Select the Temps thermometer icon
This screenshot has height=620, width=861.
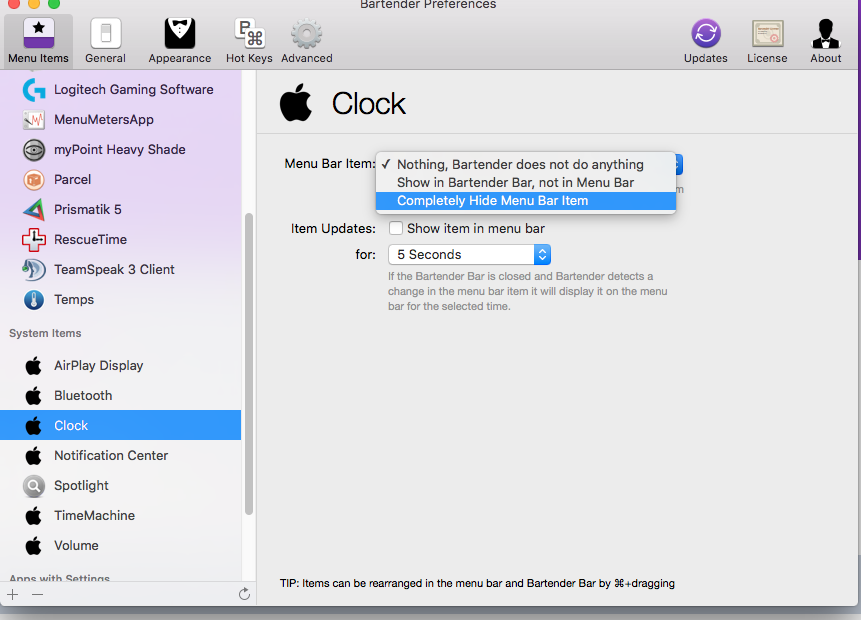point(34,300)
